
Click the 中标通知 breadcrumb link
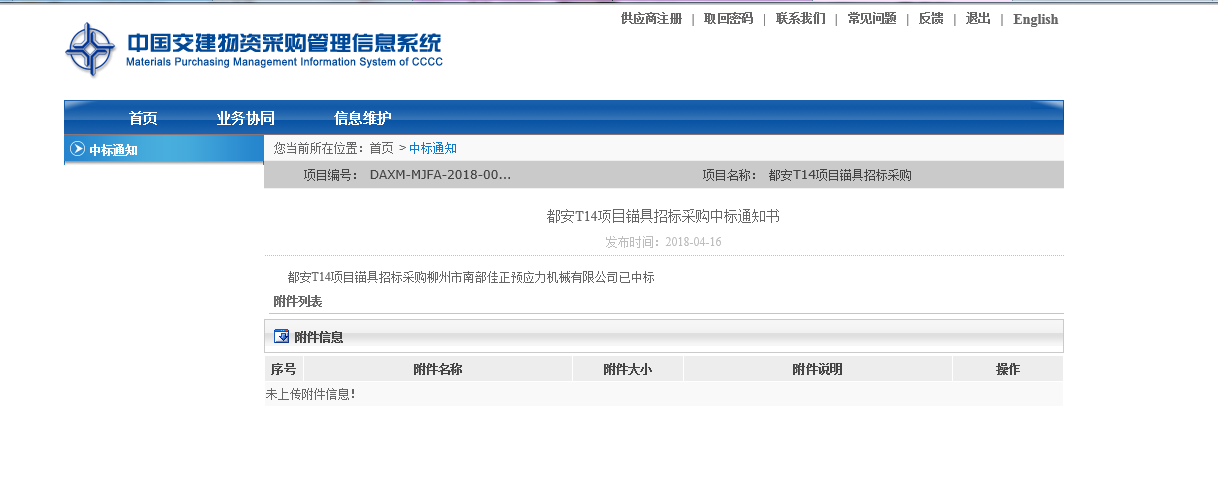click(x=433, y=148)
